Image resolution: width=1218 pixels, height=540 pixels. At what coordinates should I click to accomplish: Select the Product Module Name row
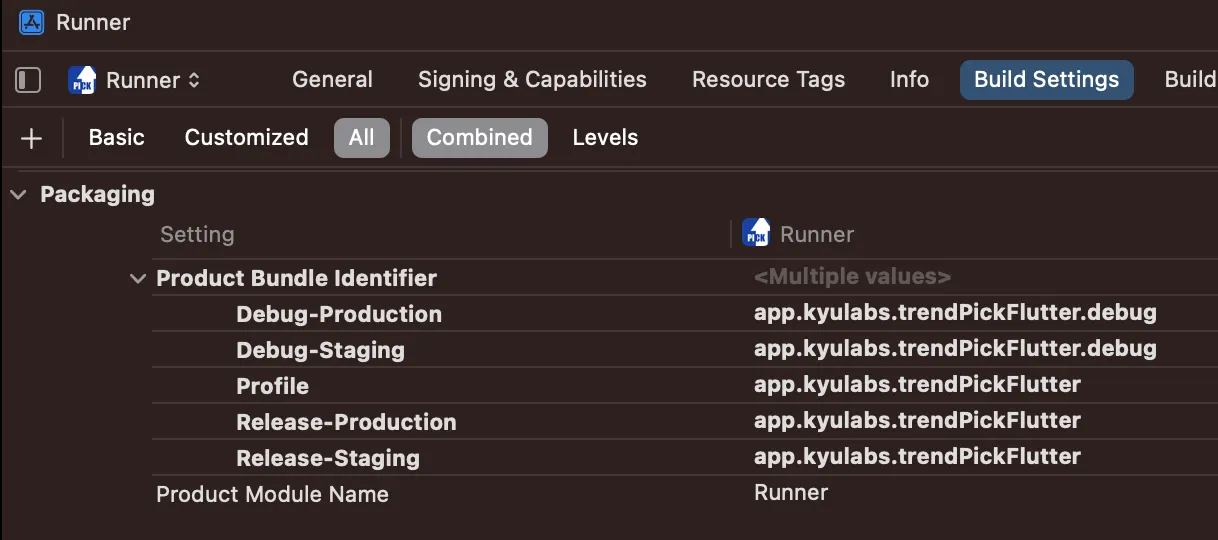[272, 494]
